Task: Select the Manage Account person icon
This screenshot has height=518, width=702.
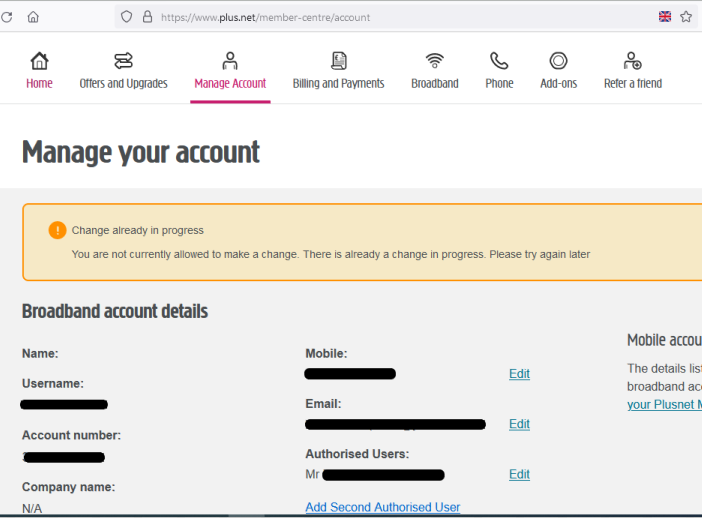Action: (x=230, y=61)
